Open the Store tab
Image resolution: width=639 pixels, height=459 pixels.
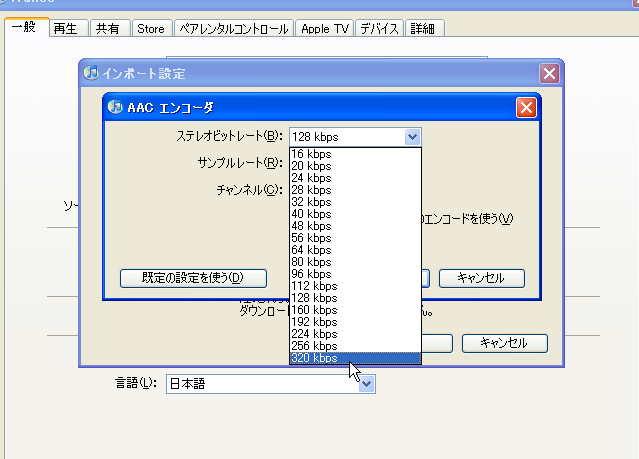click(x=152, y=29)
